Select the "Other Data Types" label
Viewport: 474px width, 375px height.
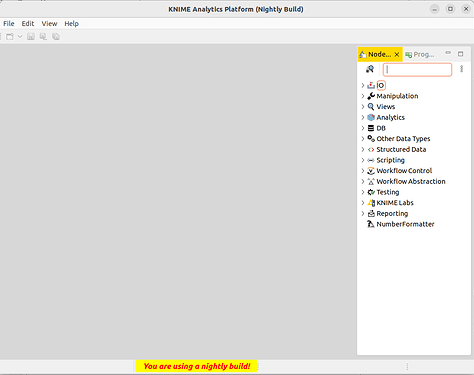(x=403, y=139)
